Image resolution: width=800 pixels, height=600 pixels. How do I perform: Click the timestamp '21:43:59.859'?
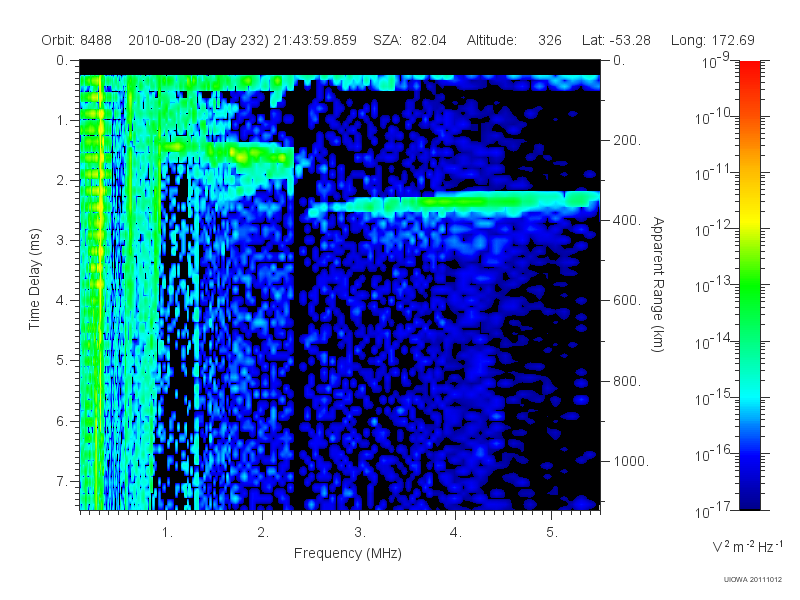point(315,40)
